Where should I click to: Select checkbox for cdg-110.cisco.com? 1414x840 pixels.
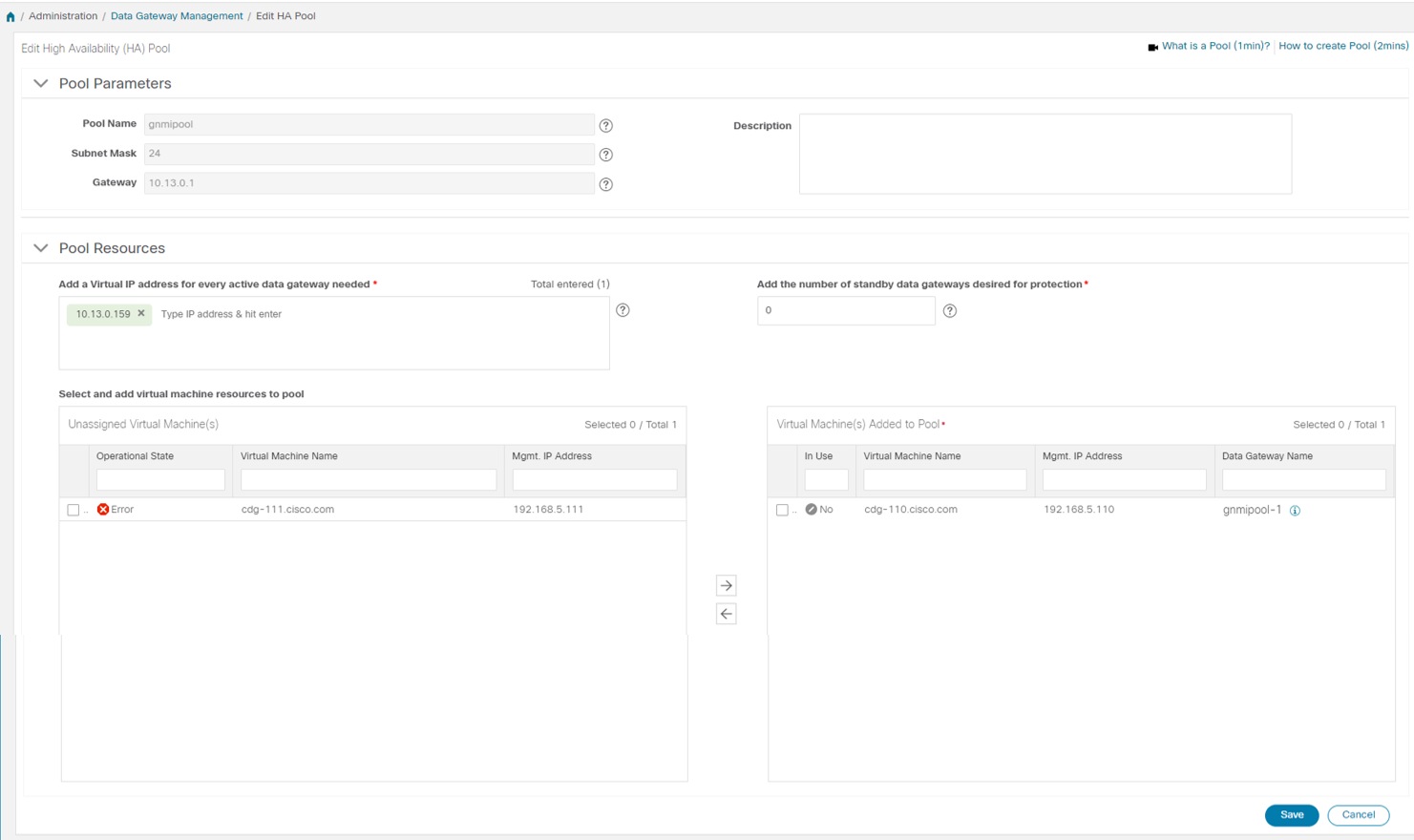tap(782, 510)
